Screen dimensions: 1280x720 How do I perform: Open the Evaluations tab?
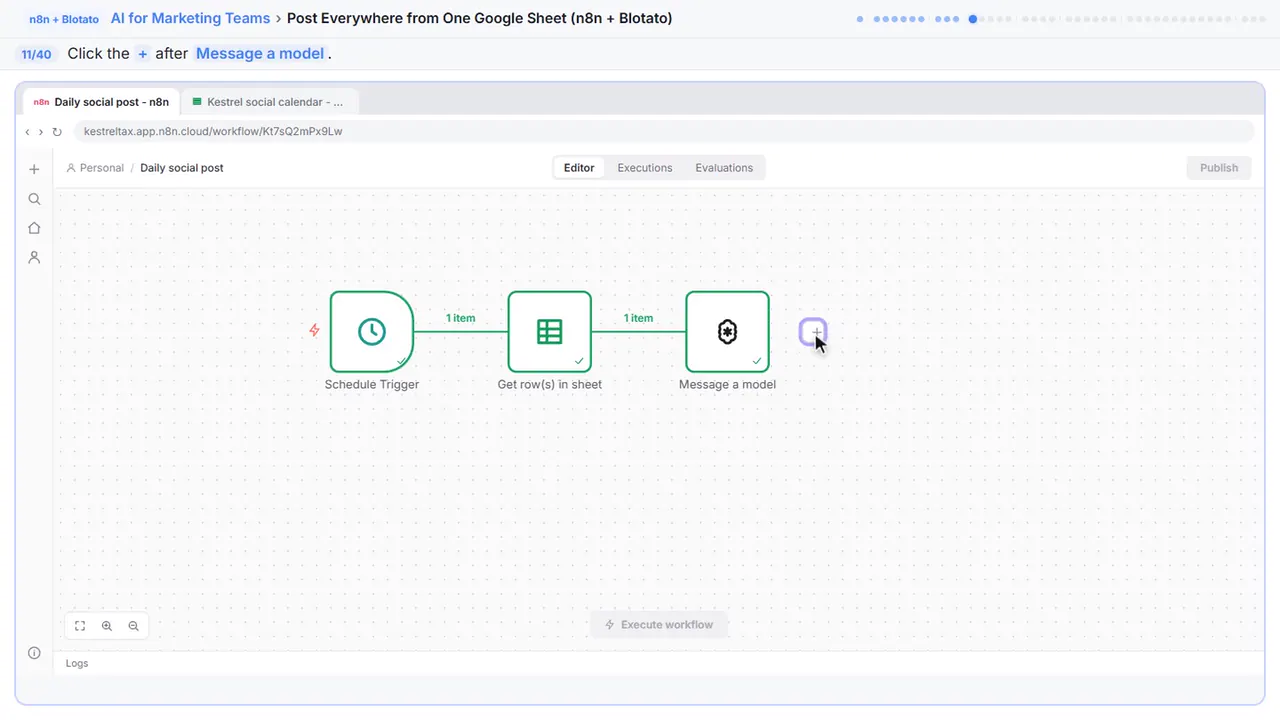(724, 168)
